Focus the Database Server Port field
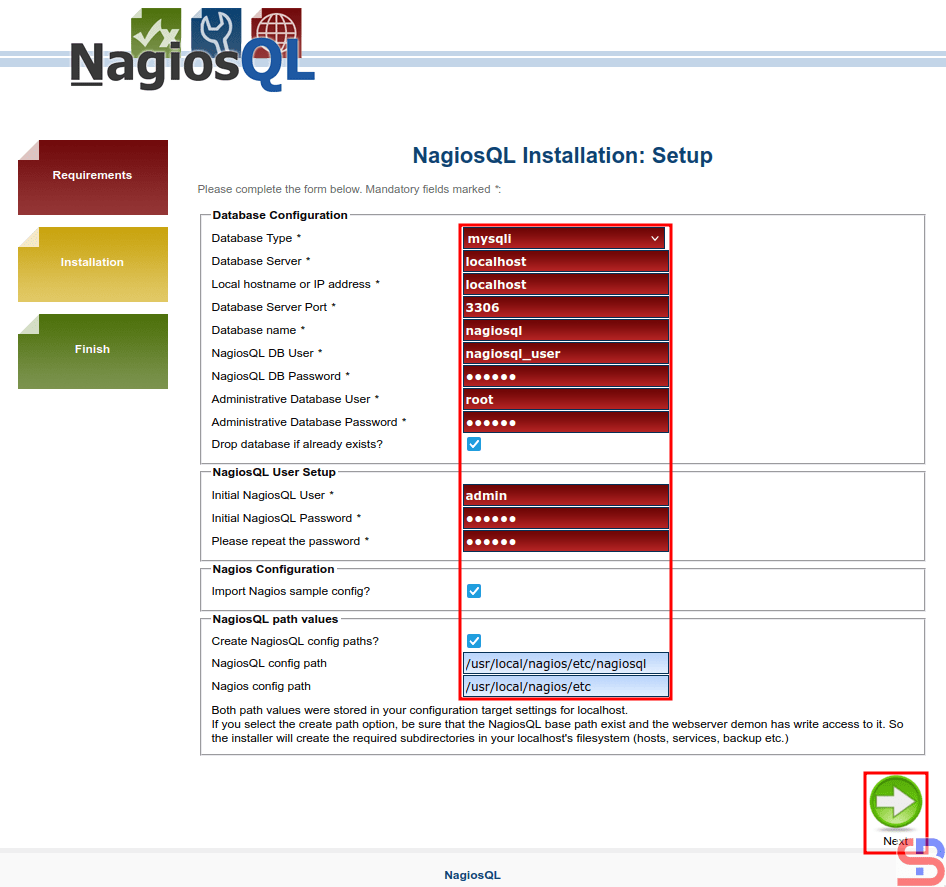This screenshot has width=946, height=887. (x=565, y=308)
